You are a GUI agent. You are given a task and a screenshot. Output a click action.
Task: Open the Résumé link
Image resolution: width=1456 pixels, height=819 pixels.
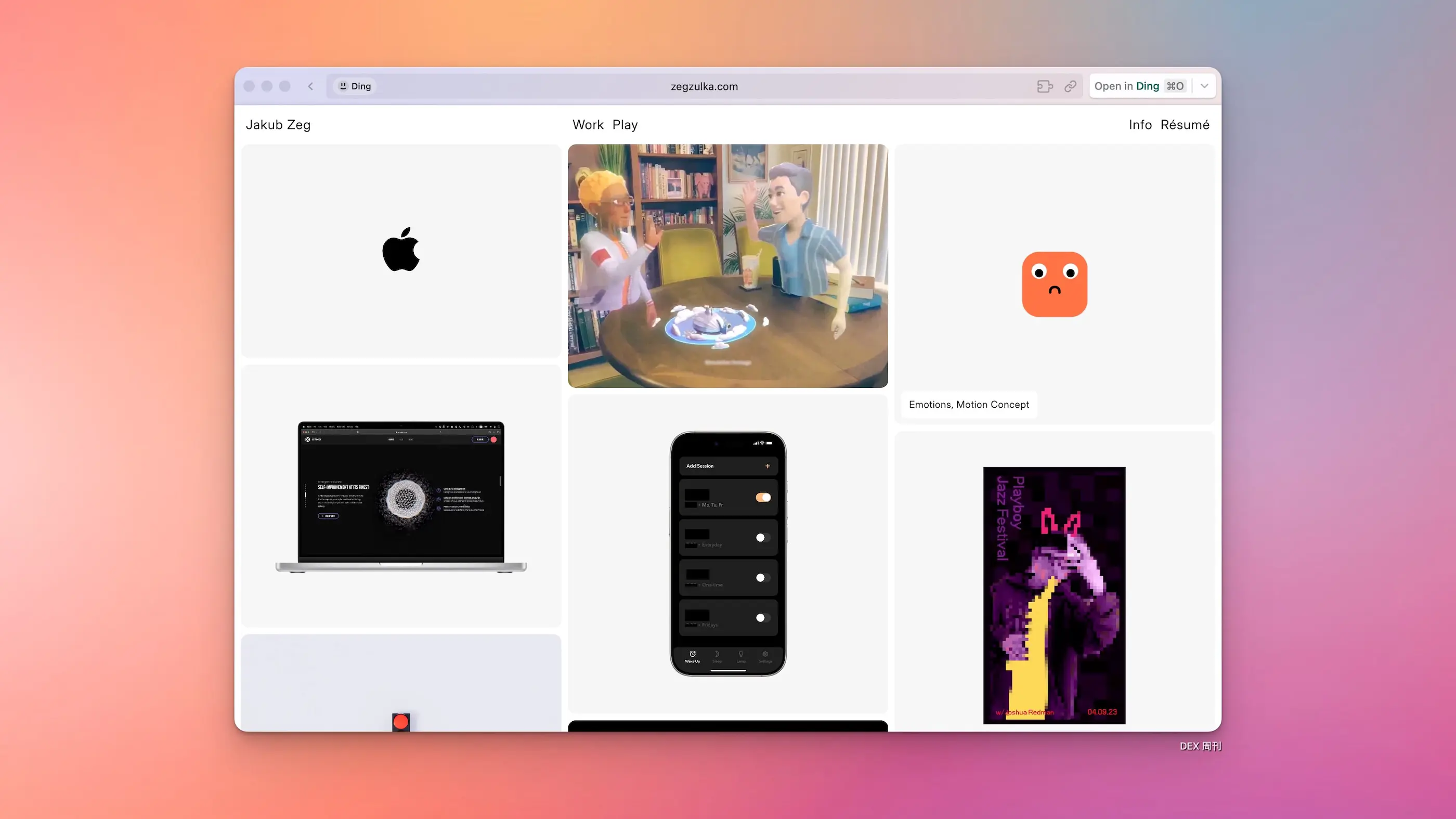click(1185, 124)
